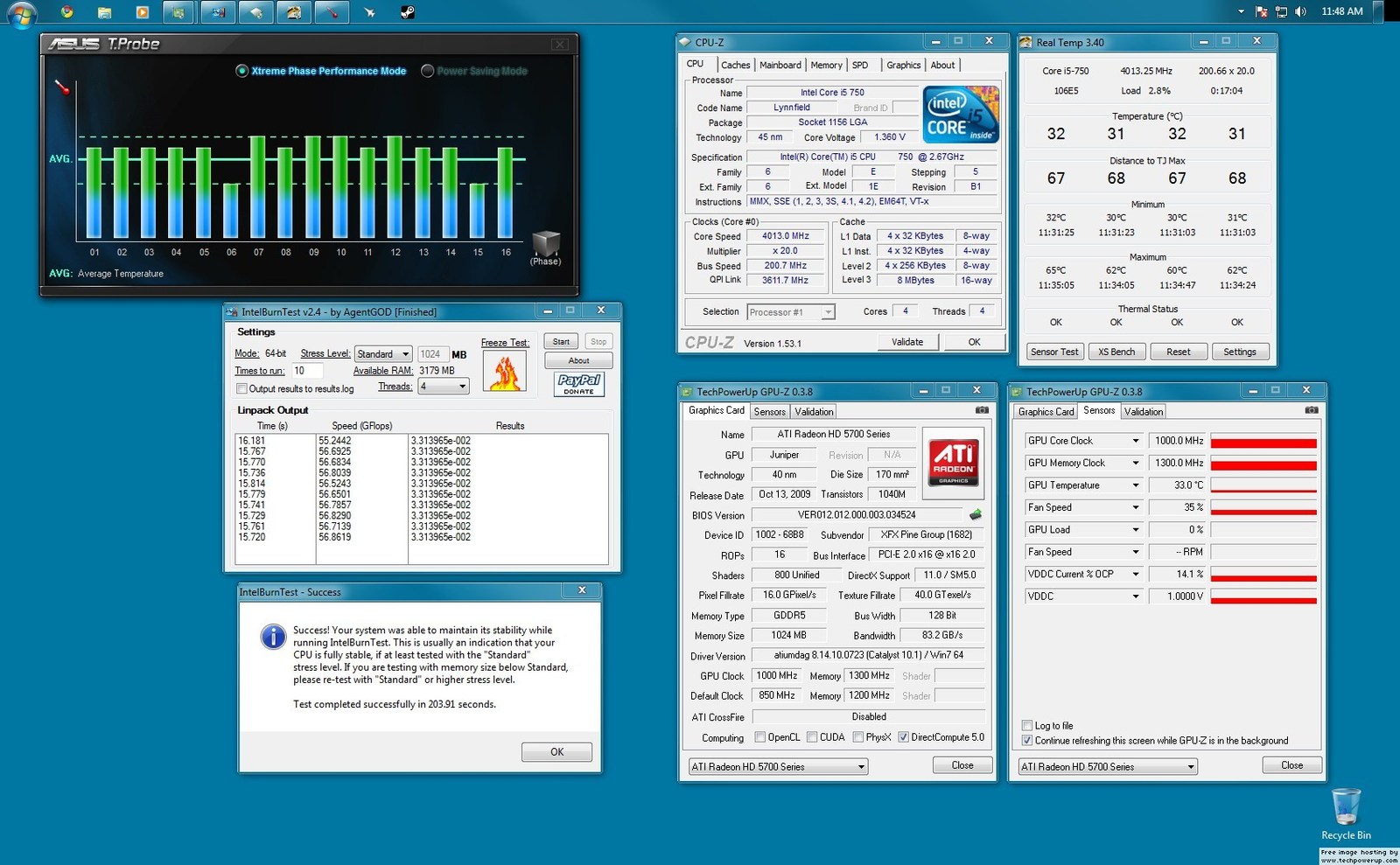Click the PayPal Donate image
1400x865 pixels.
pyautogui.click(x=579, y=384)
